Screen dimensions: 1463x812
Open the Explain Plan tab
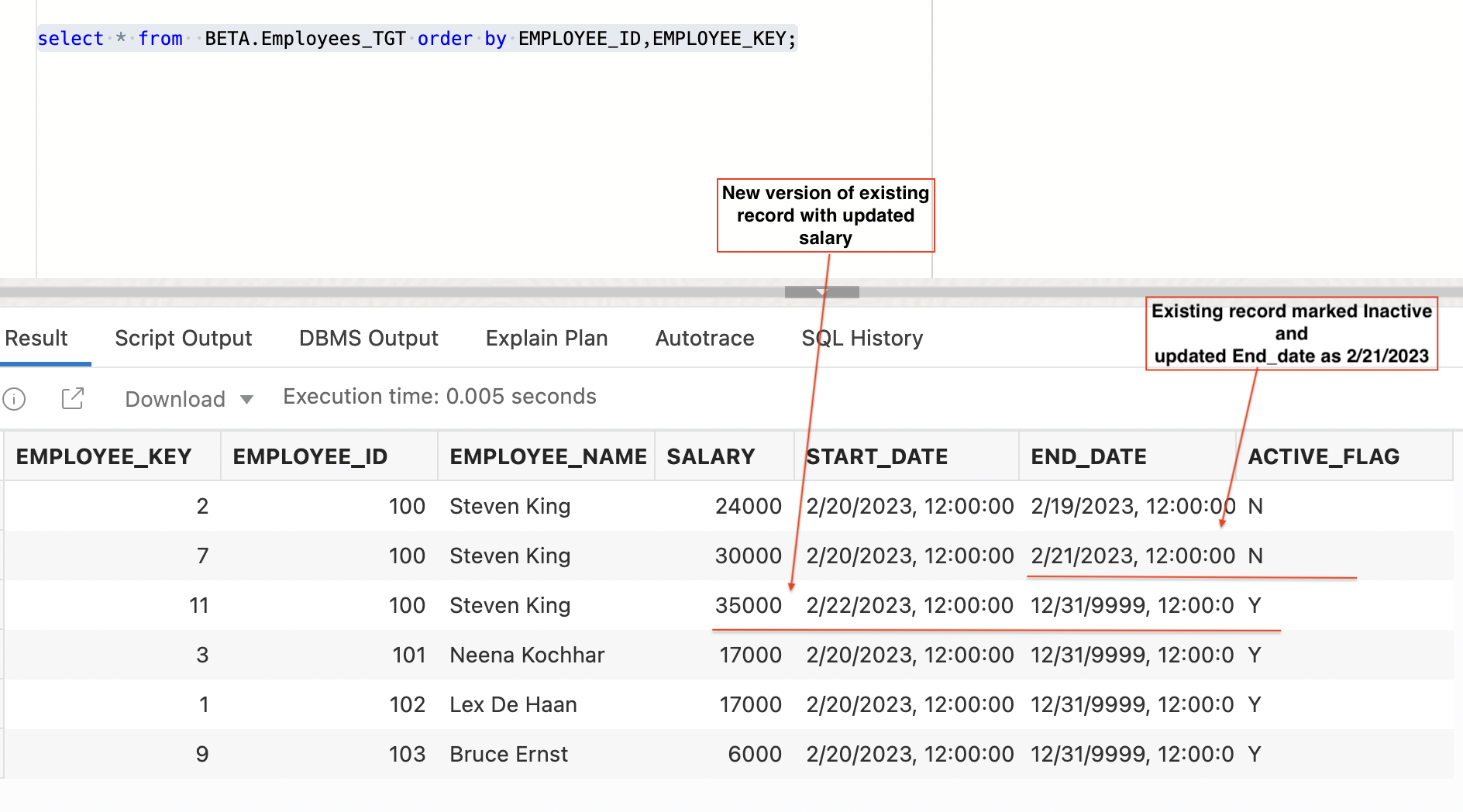click(546, 338)
